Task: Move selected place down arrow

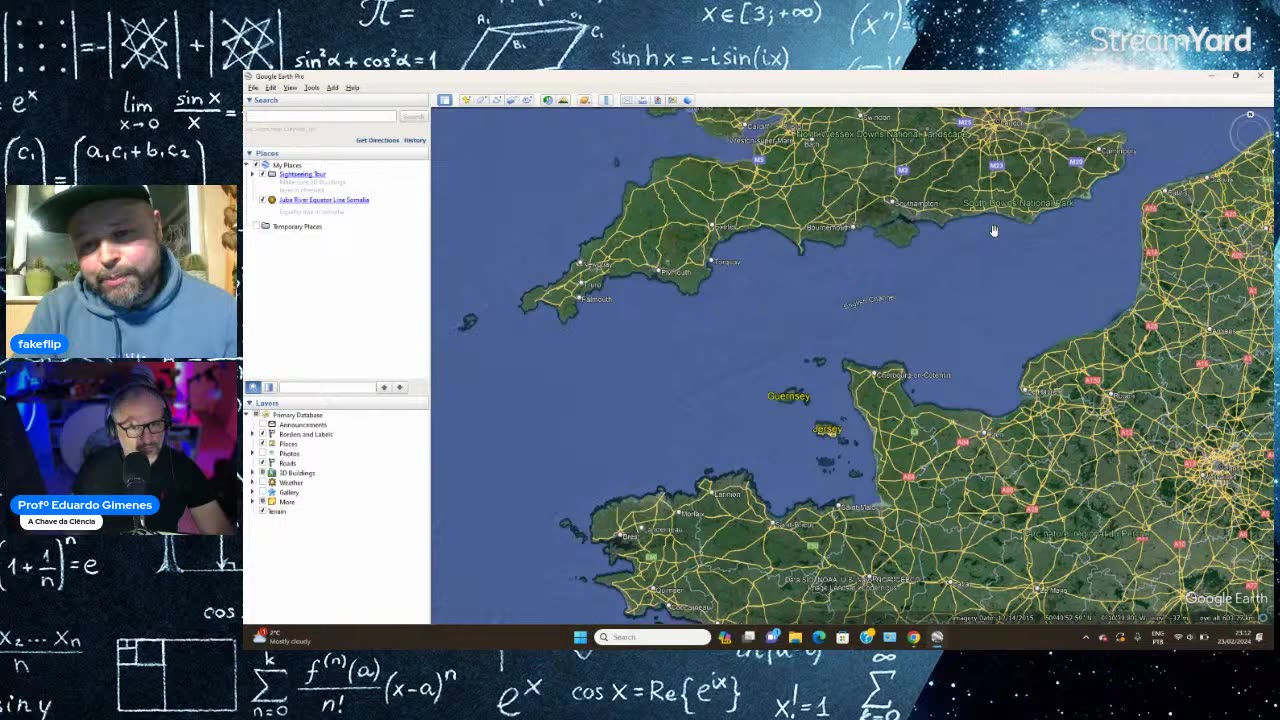Action: 399,387
